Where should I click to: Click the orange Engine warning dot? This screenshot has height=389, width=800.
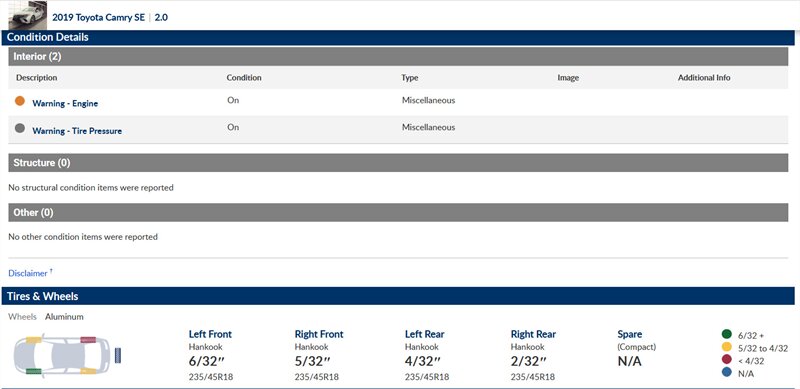click(20, 101)
